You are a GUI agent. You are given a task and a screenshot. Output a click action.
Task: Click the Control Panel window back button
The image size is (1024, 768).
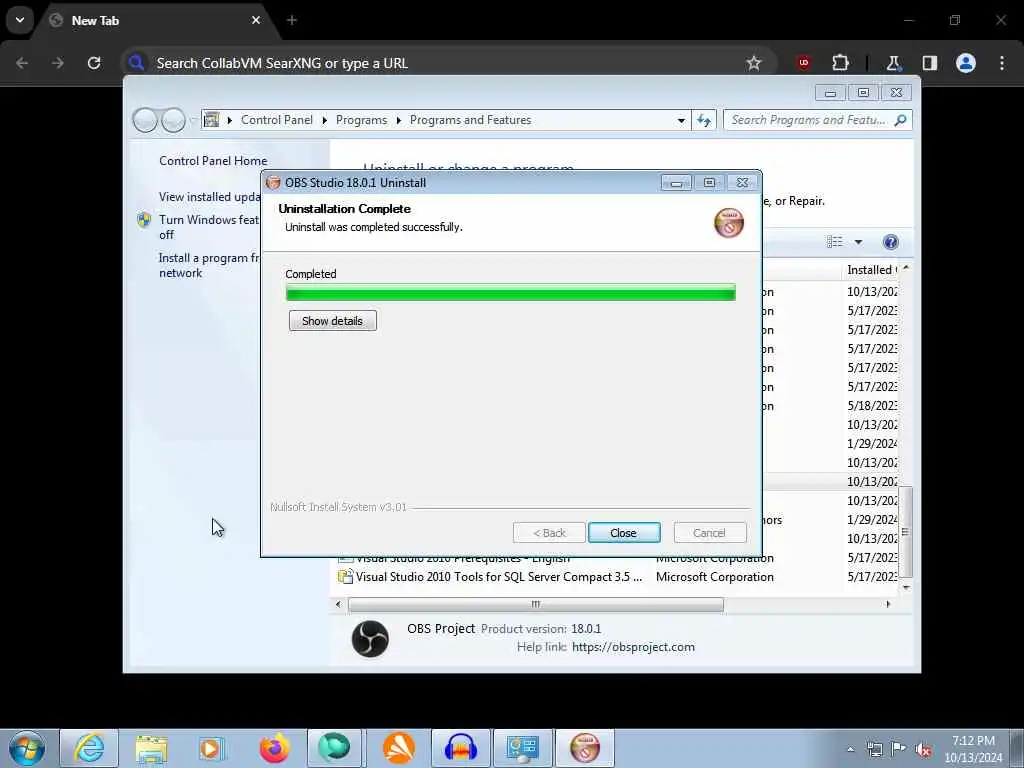click(145, 120)
